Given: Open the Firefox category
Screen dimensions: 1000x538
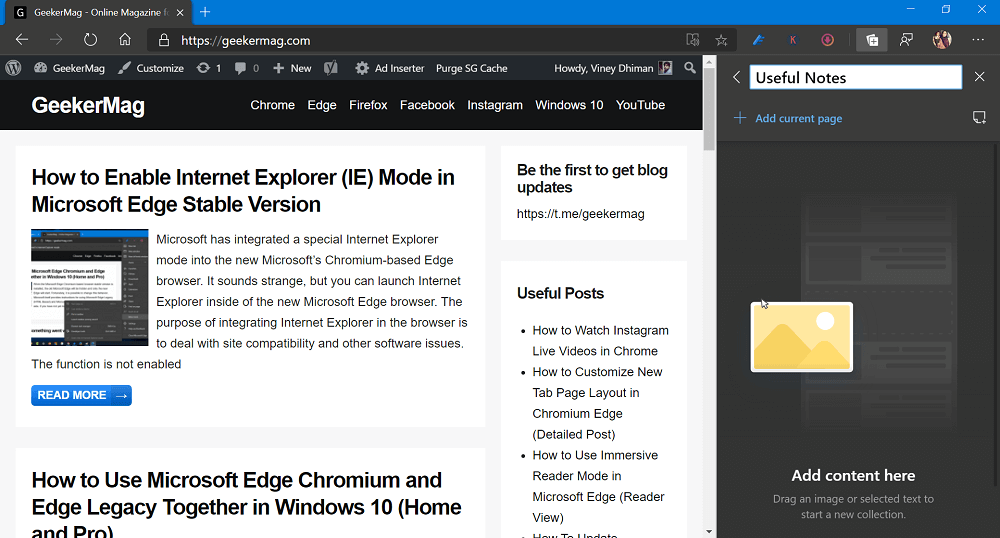Looking at the screenshot, I should point(368,105).
